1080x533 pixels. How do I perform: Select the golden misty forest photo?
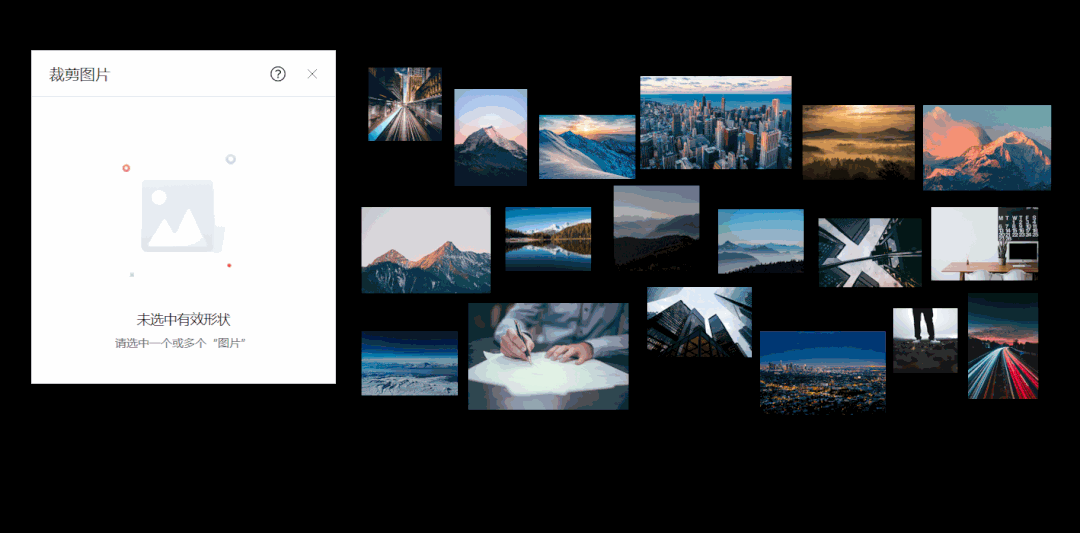click(858, 142)
